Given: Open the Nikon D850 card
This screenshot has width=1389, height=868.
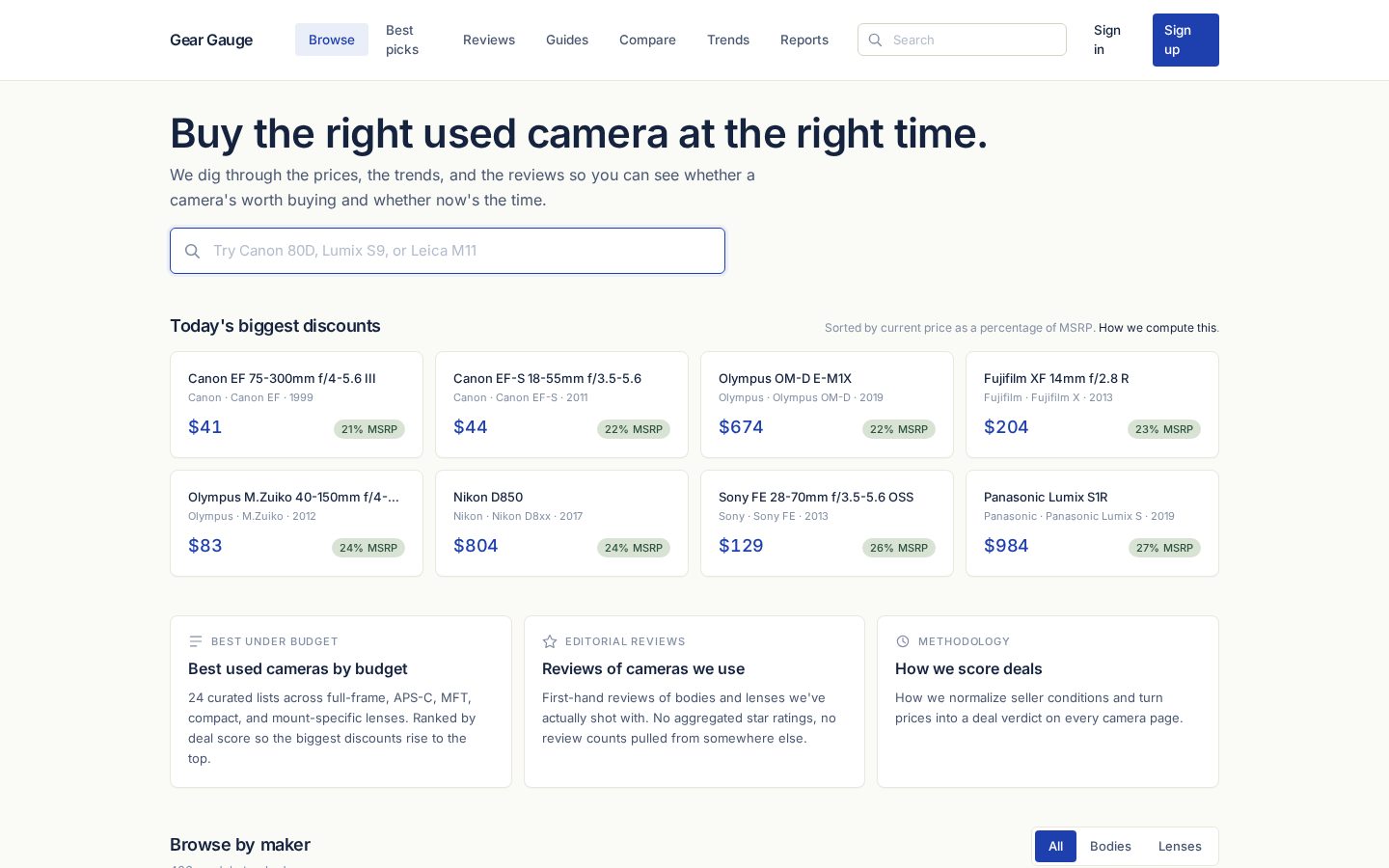Looking at the screenshot, I should [561, 523].
